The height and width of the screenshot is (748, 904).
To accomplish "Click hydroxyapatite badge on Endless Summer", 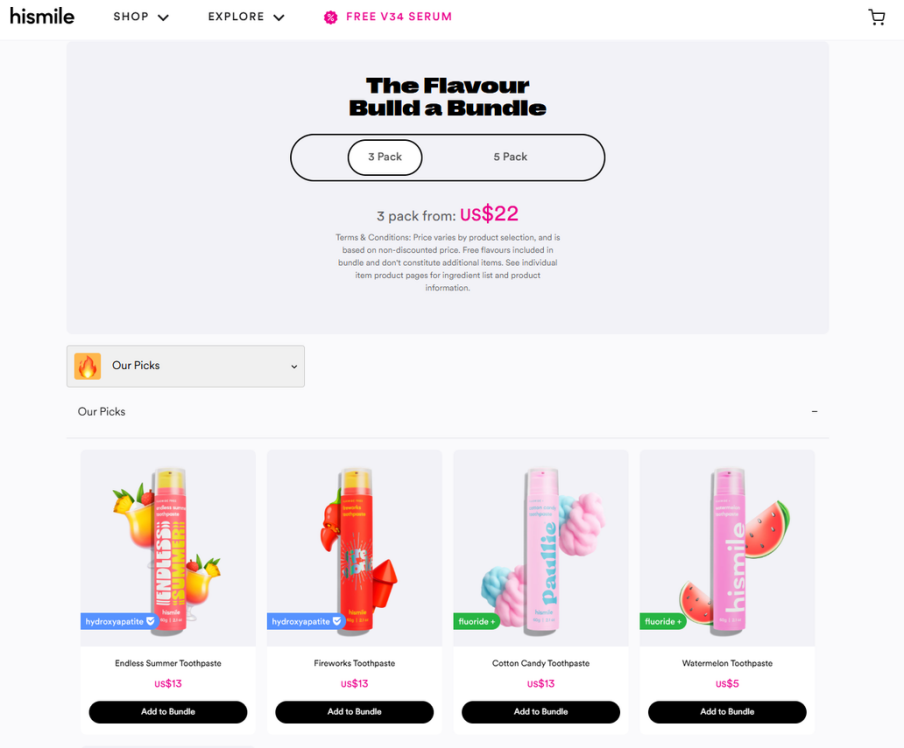I will 119,621.
